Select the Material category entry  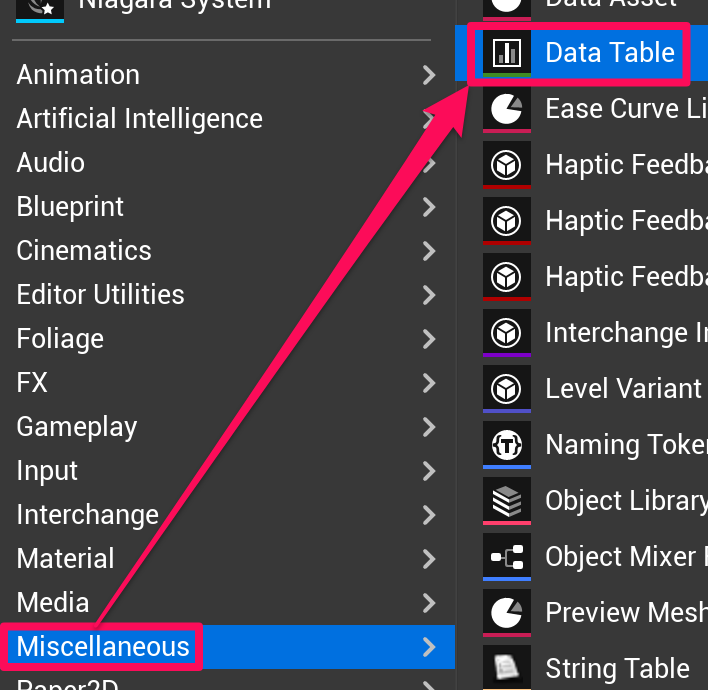pyautogui.click(x=65, y=559)
